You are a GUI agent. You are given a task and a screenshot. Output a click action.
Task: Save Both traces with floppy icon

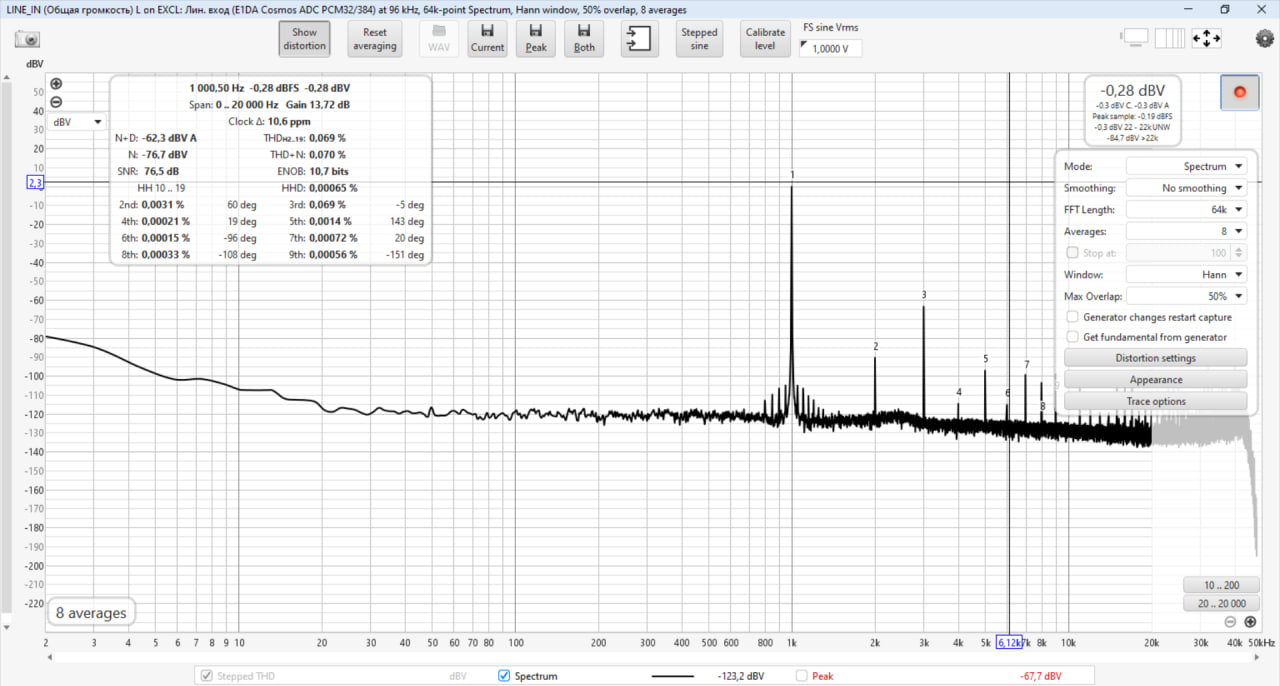tap(584, 39)
